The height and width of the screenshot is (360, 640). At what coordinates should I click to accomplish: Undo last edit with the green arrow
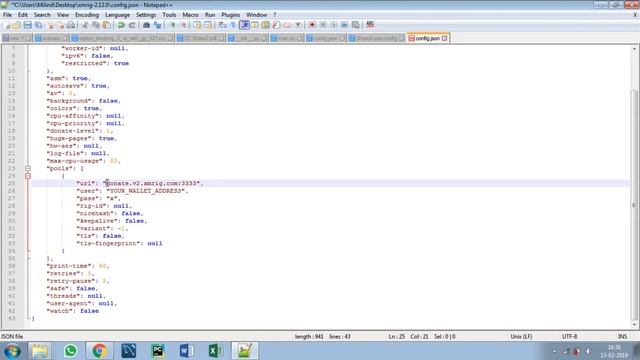[x=121, y=25]
